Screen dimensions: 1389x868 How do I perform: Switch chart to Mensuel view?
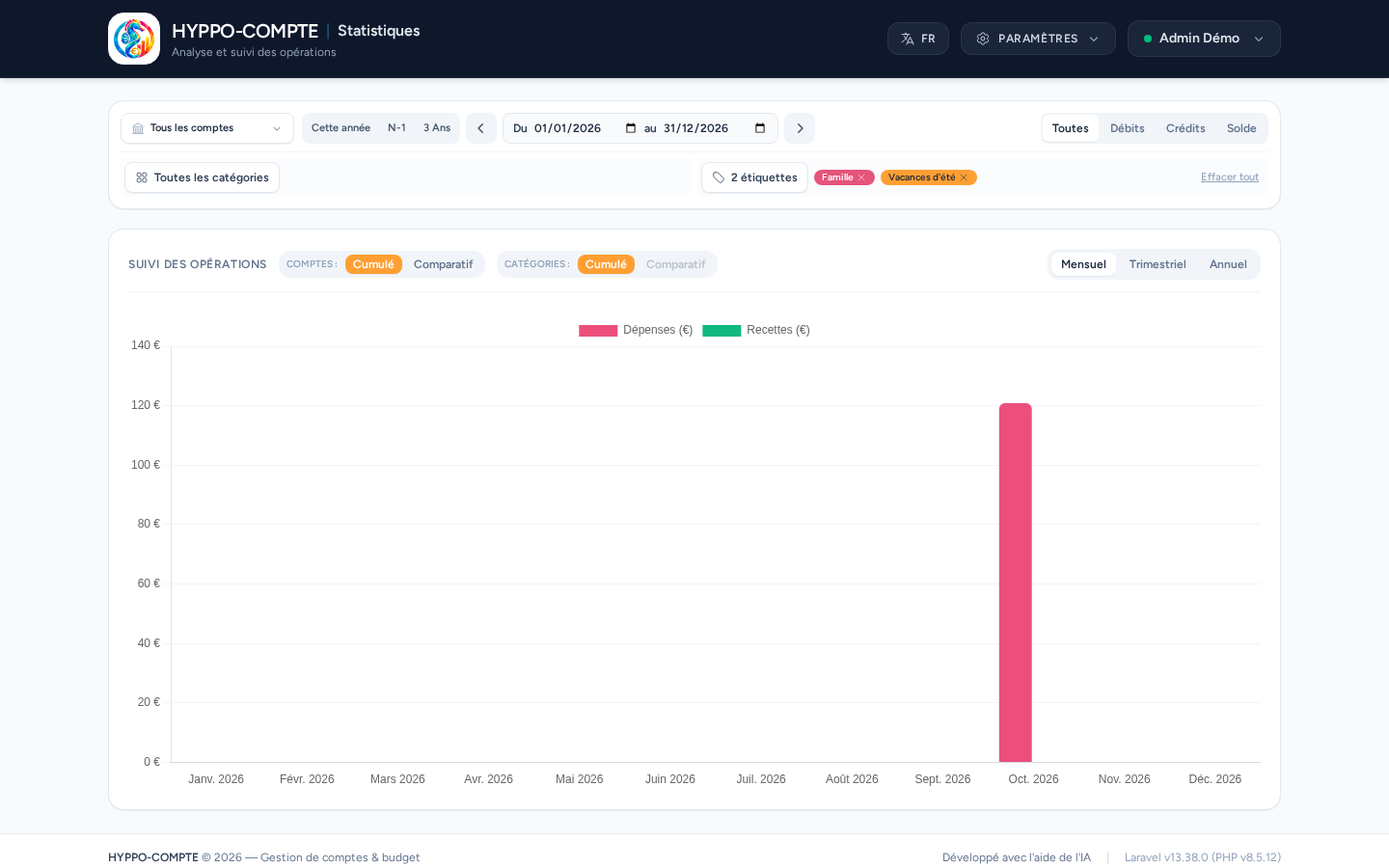coord(1083,264)
